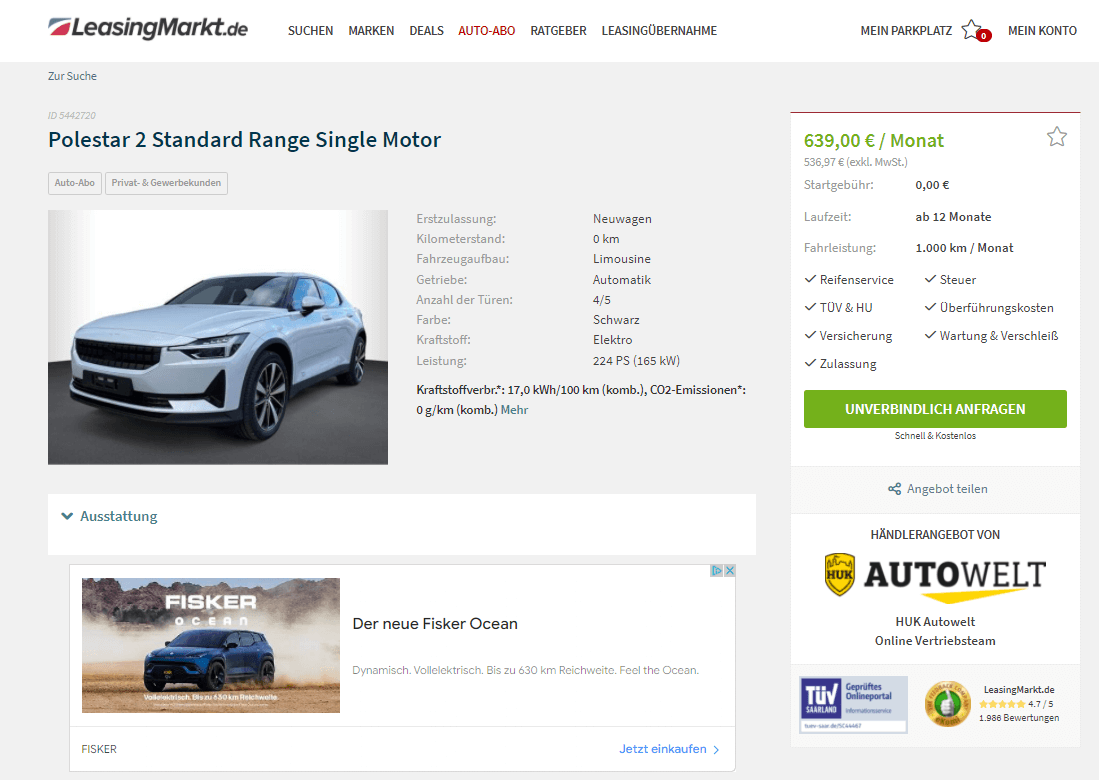Click the Schnell & Kostenlos caption
Image resolution: width=1099 pixels, height=780 pixels.
click(x=935, y=436)
